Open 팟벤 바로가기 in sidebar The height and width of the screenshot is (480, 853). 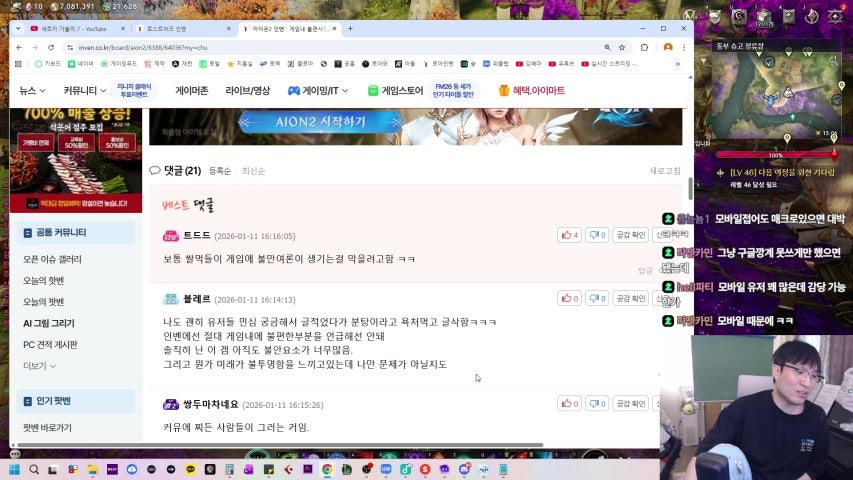point(47,428)
